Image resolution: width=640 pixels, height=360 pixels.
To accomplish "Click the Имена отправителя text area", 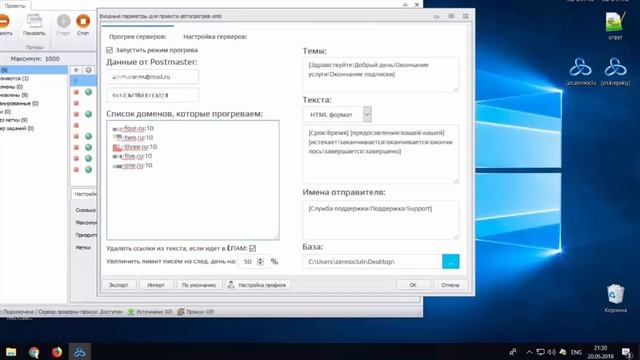I will coord(381,220).
